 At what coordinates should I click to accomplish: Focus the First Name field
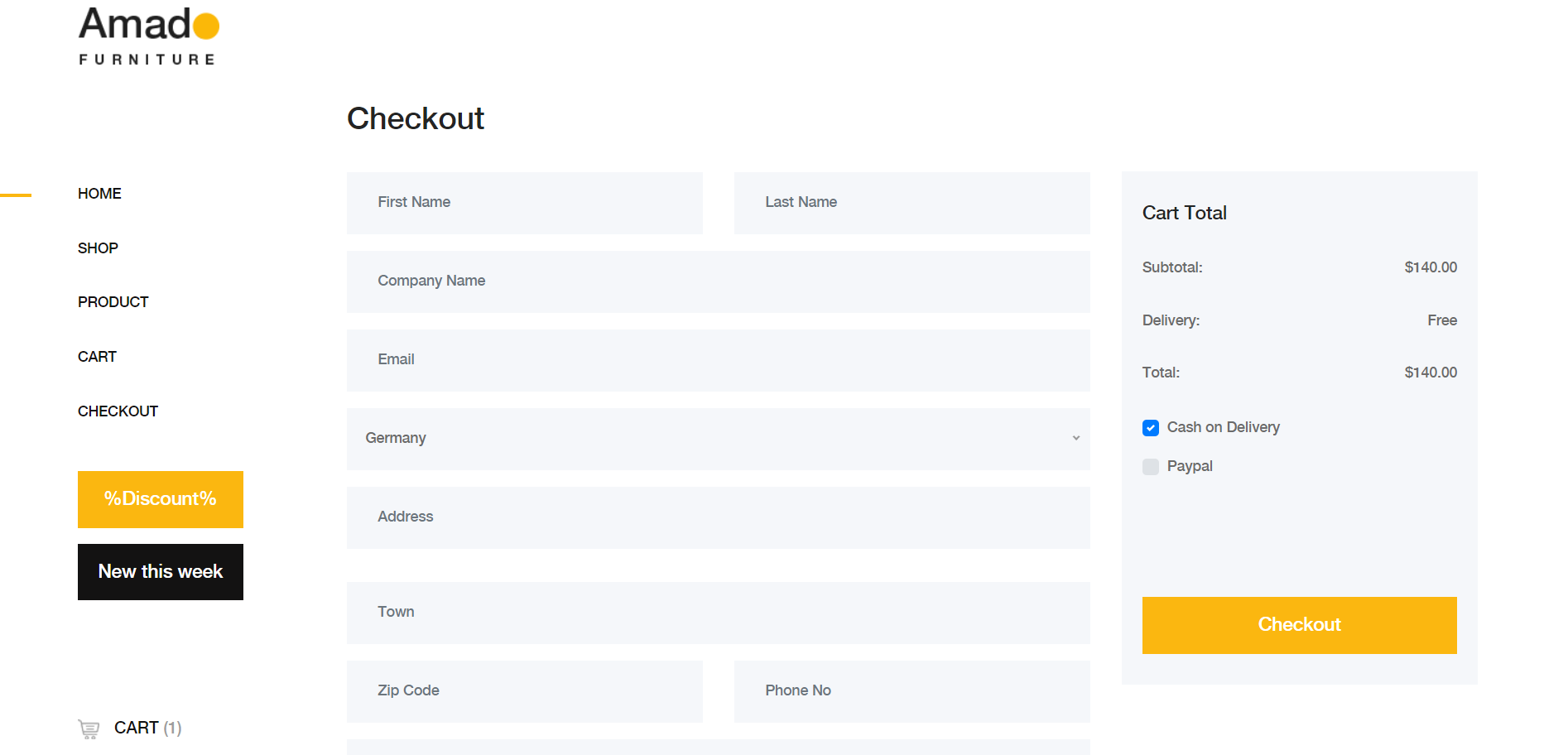[x=525, y=203]
